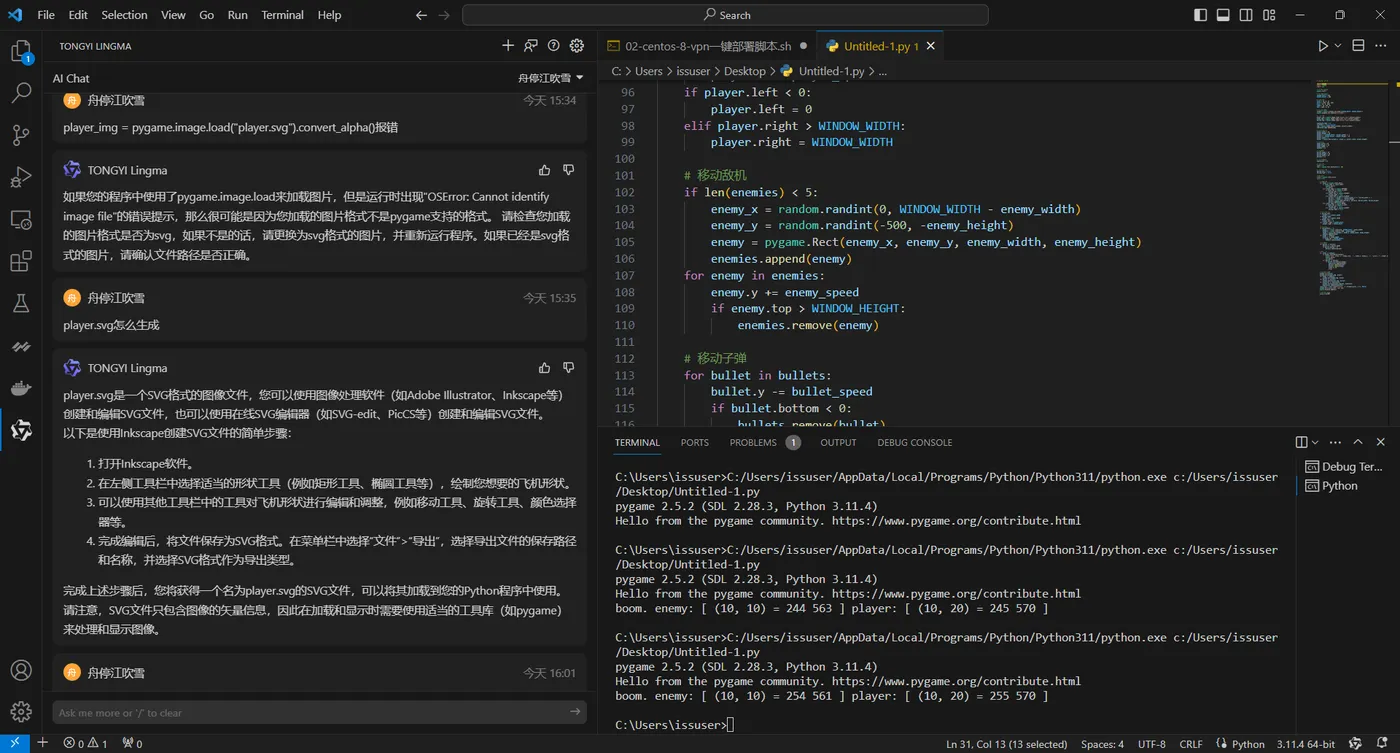Open the Run menu
The height and width of the screenshot is (753, 1400).
pyautogui.click(x=237, y=15)
